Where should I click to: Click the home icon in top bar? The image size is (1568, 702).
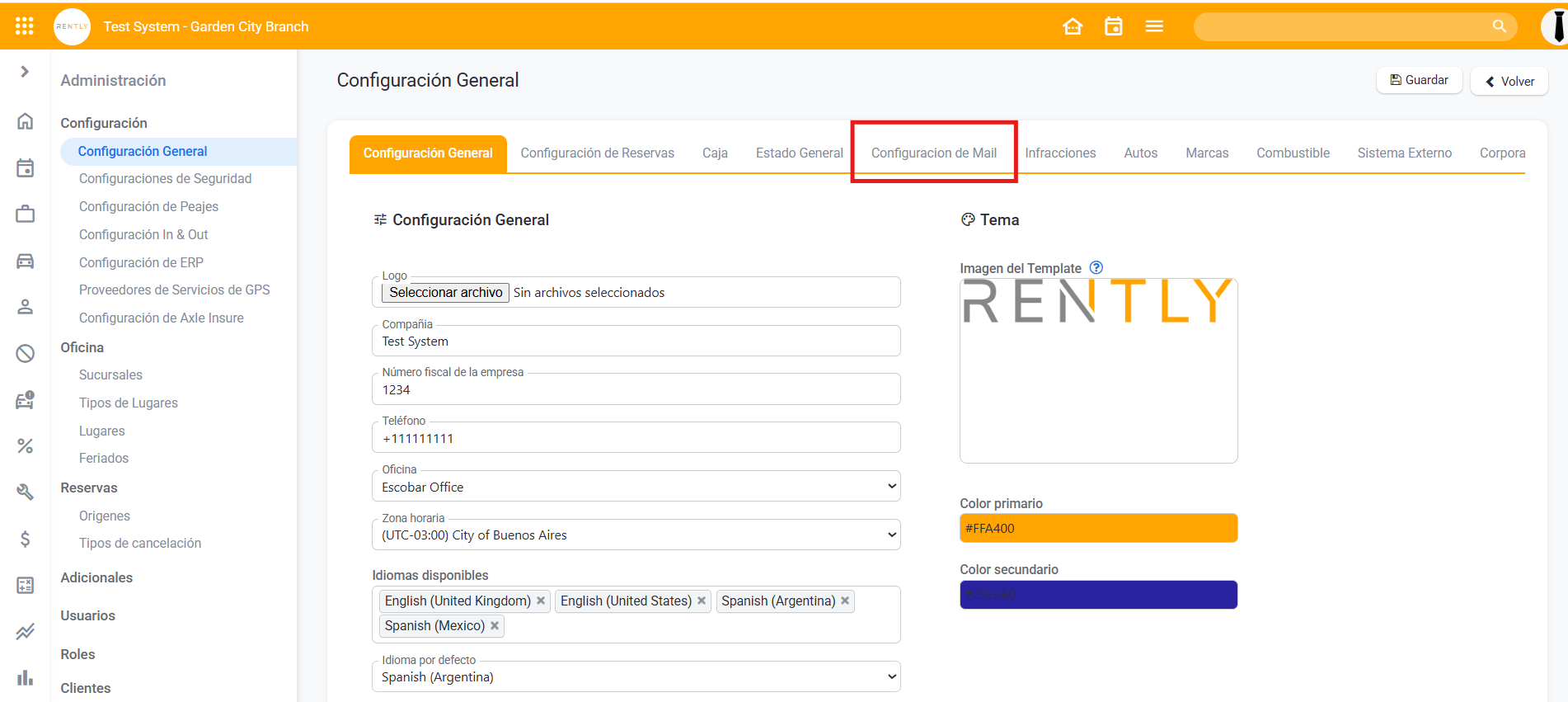click(1073, 26)
